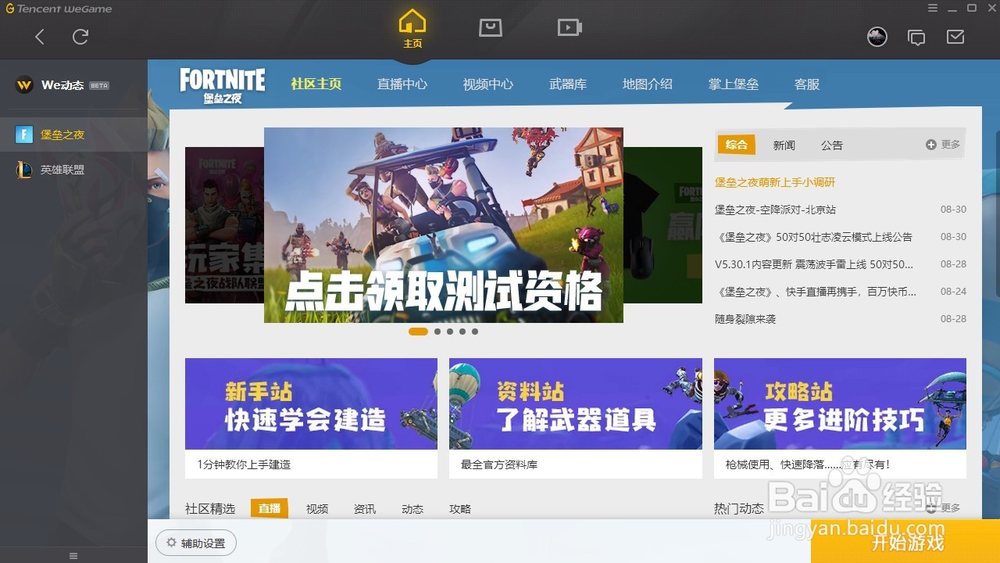
Task: Open the 武器库 tab
Action: [568, 84]
